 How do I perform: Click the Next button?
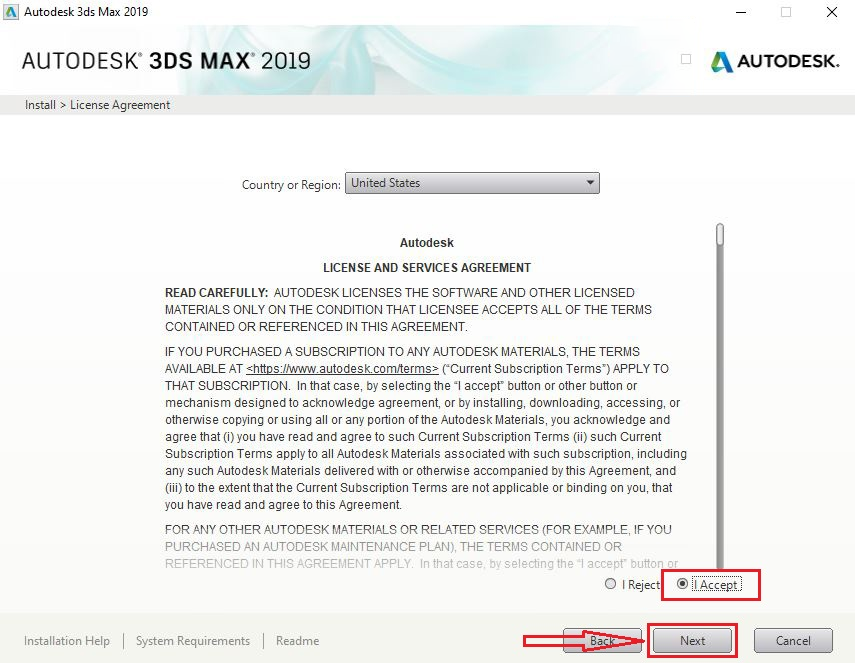(693, 641)
